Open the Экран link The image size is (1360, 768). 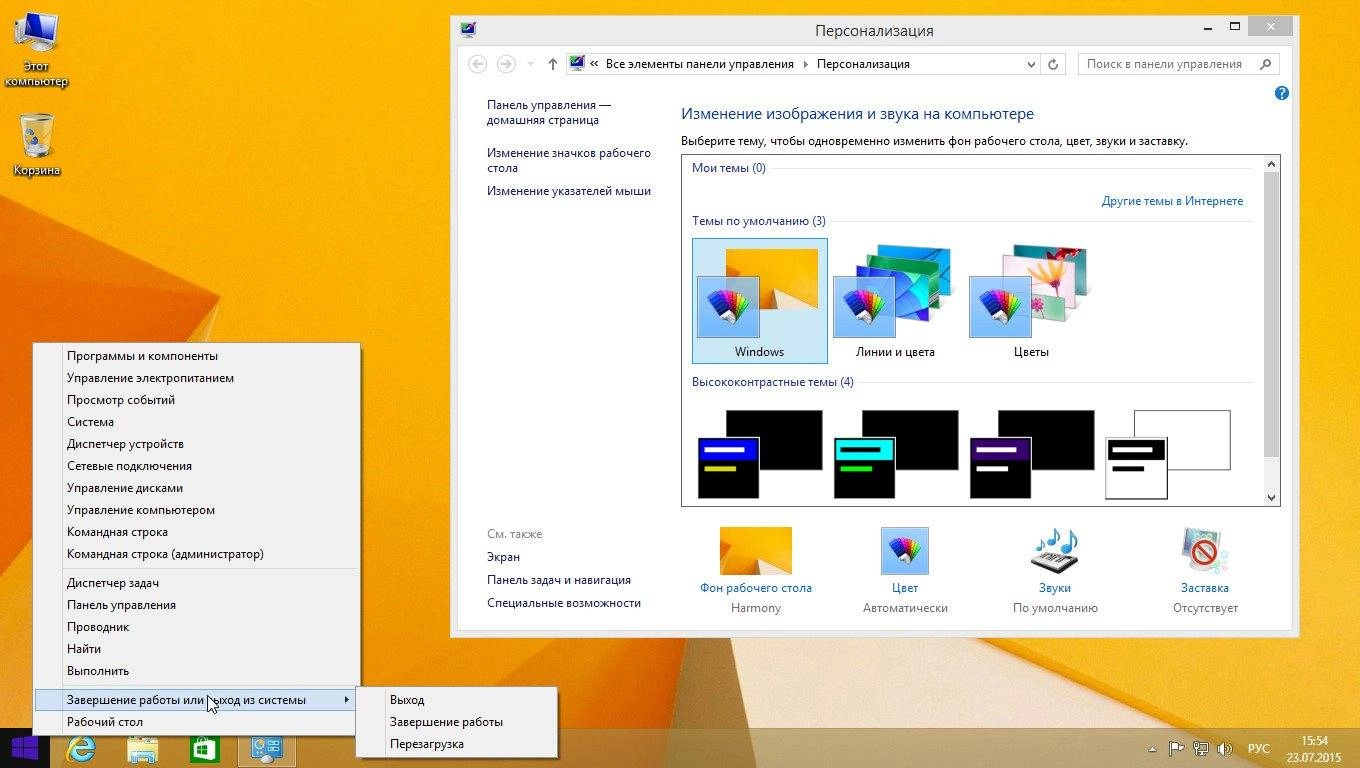503,557
